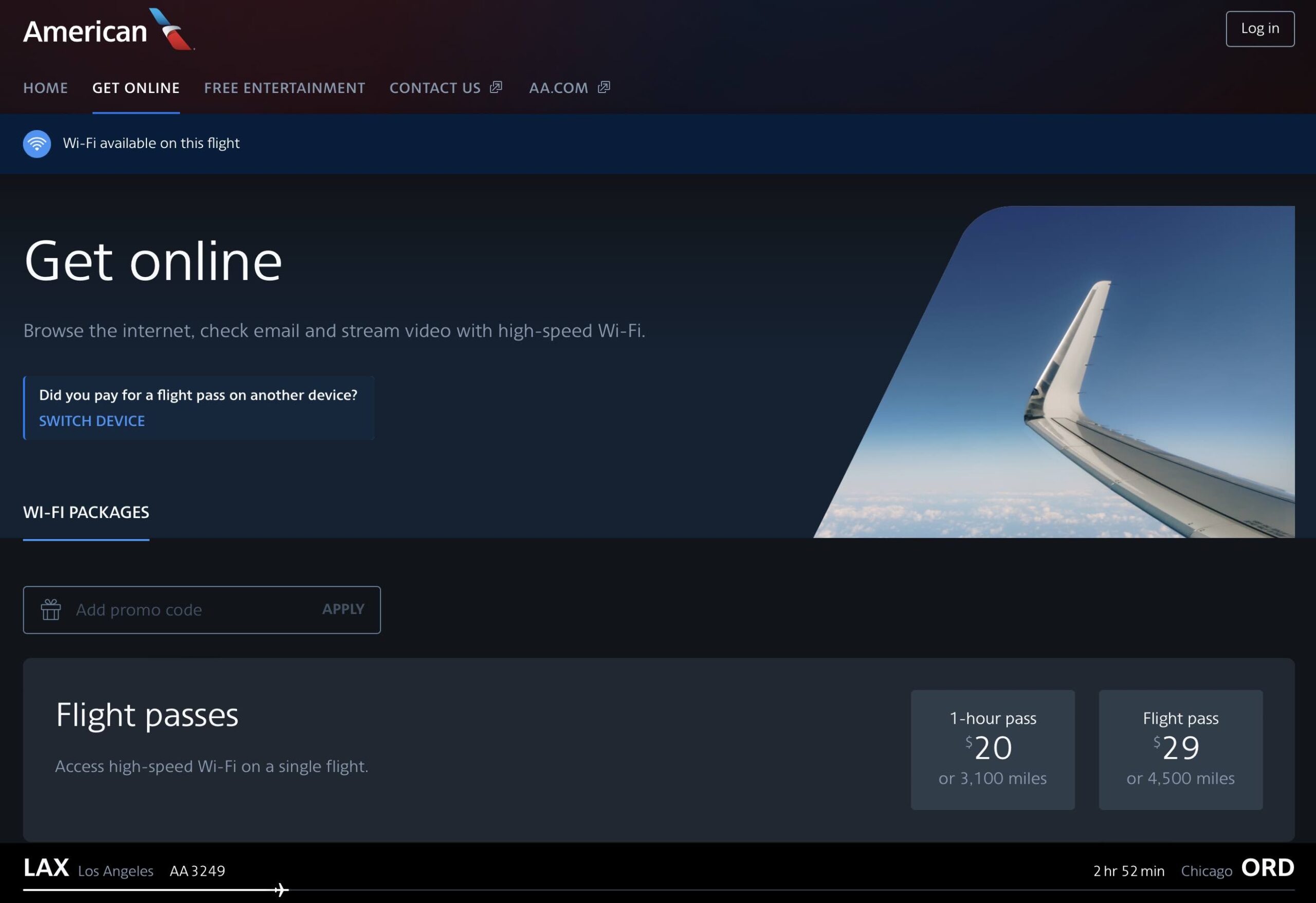The image size is (1316, 903).
Task: Select the Wi-Fi Packages tab
Action: 86,512
